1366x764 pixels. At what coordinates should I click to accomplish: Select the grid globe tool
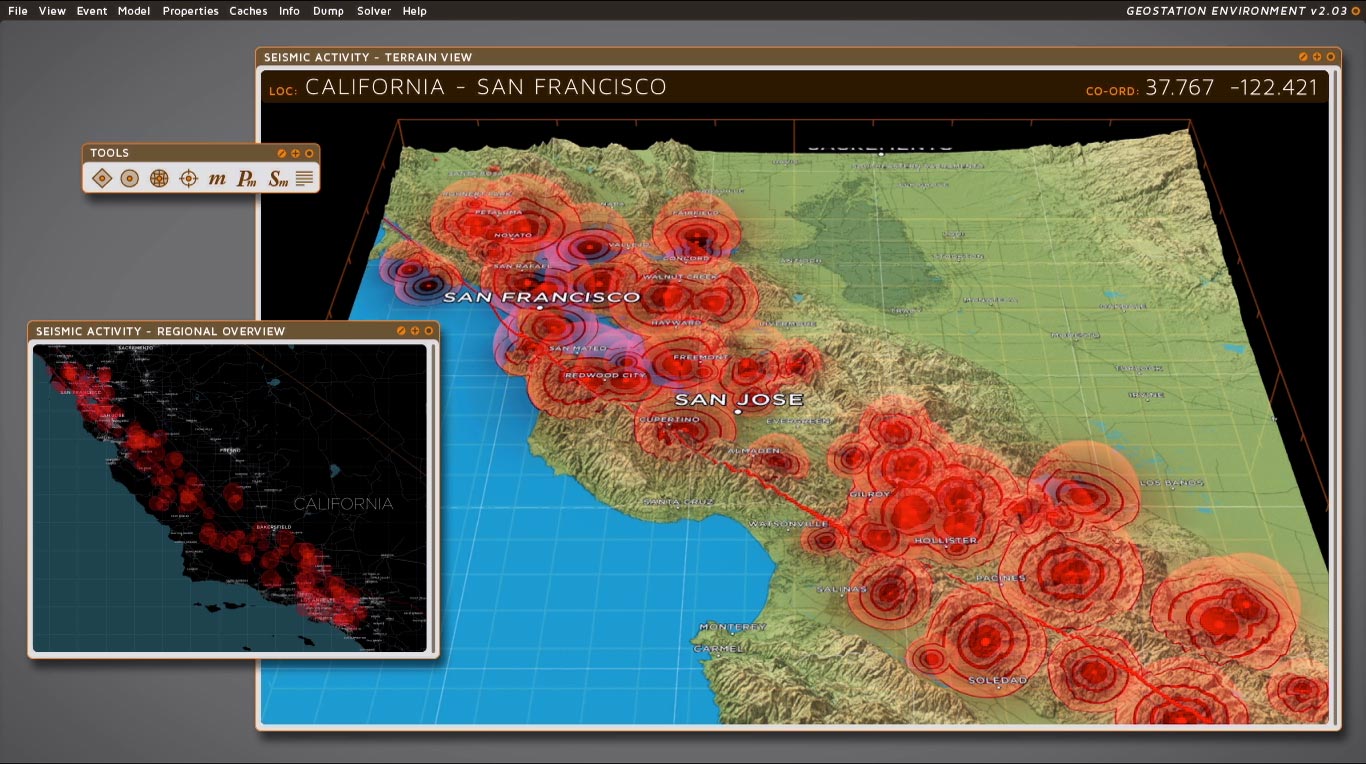[x=158, y=179]
